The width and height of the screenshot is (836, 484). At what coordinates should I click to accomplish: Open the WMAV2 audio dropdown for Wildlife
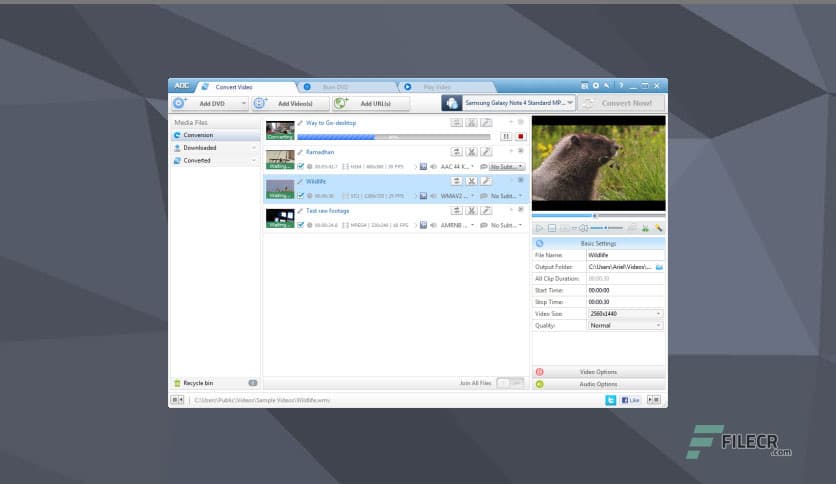[x=457, y=196]
